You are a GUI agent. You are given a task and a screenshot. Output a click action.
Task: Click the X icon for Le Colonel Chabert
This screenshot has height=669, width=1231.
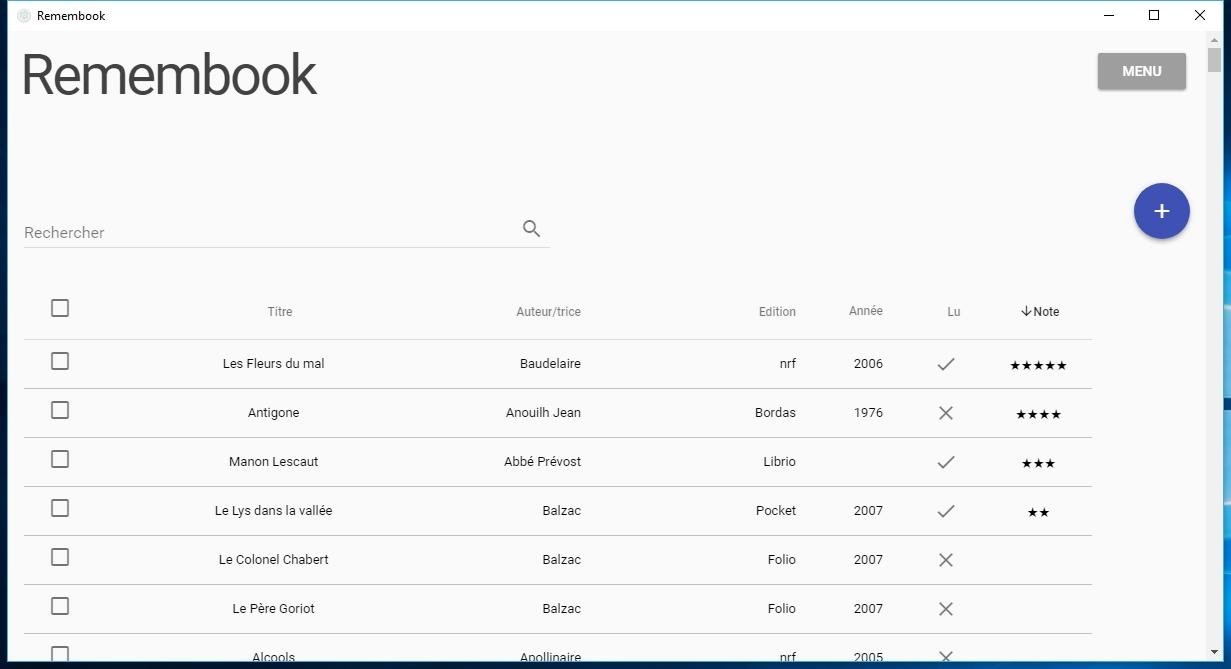tap(945, 559)
